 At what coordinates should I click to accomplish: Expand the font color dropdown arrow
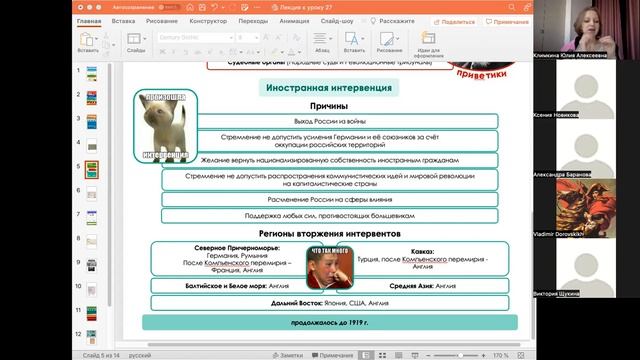tap(299, 52)
